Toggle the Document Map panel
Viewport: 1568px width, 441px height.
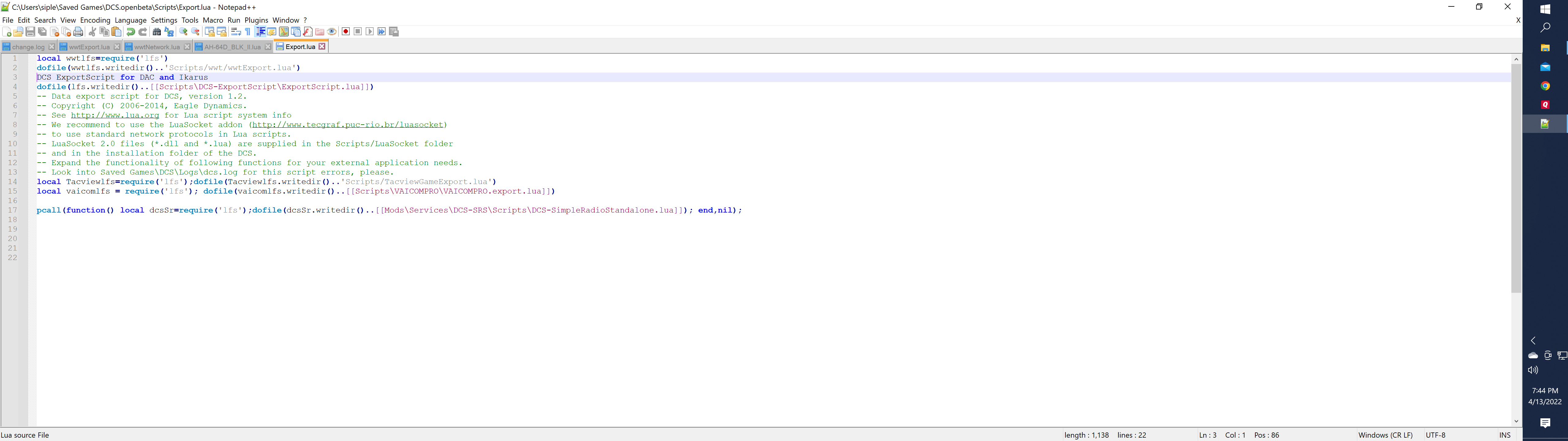pyautogui.click(x=284, y=32)
